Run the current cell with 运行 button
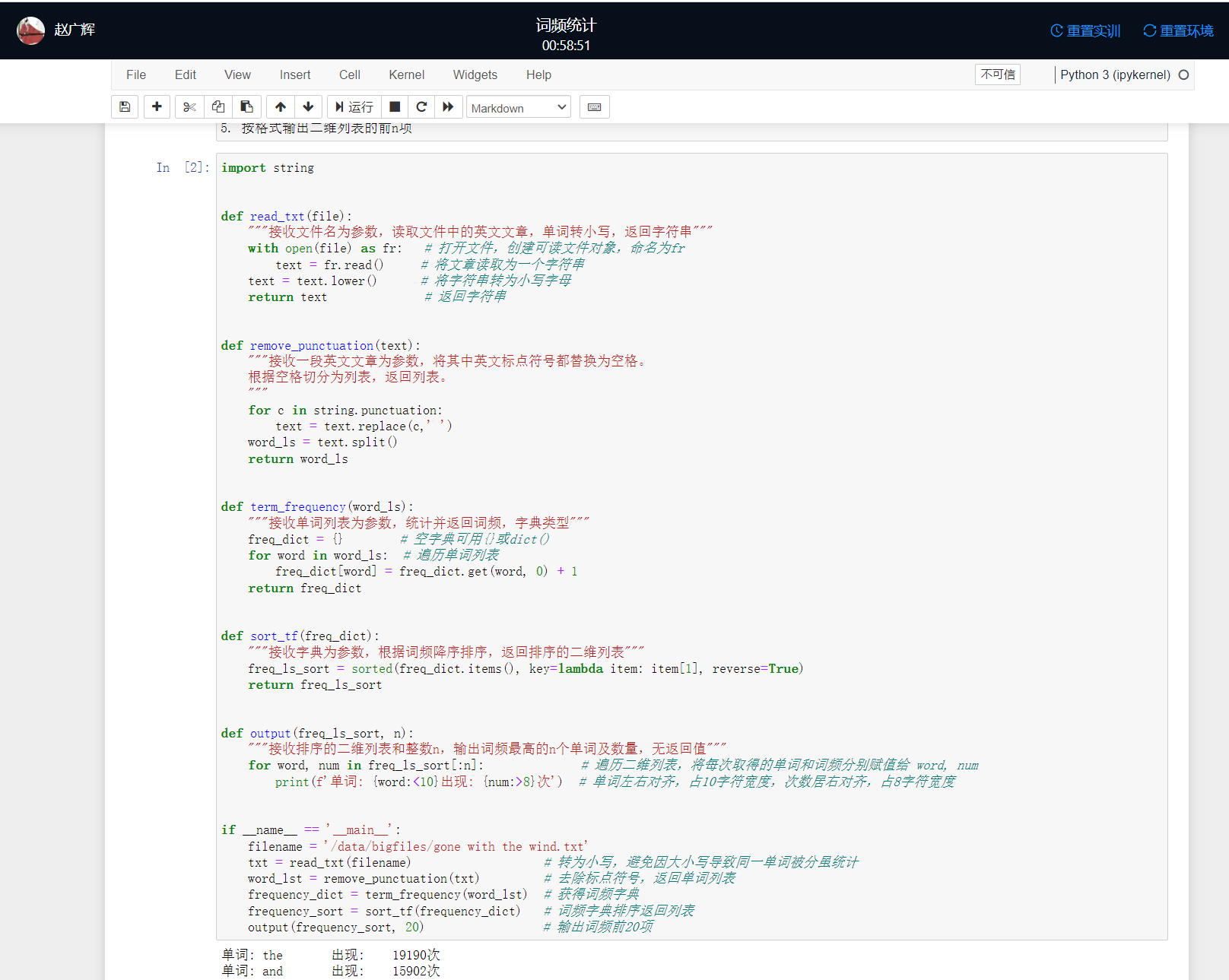The width and height of the screenshot is (1229, 980). point(354,107)
